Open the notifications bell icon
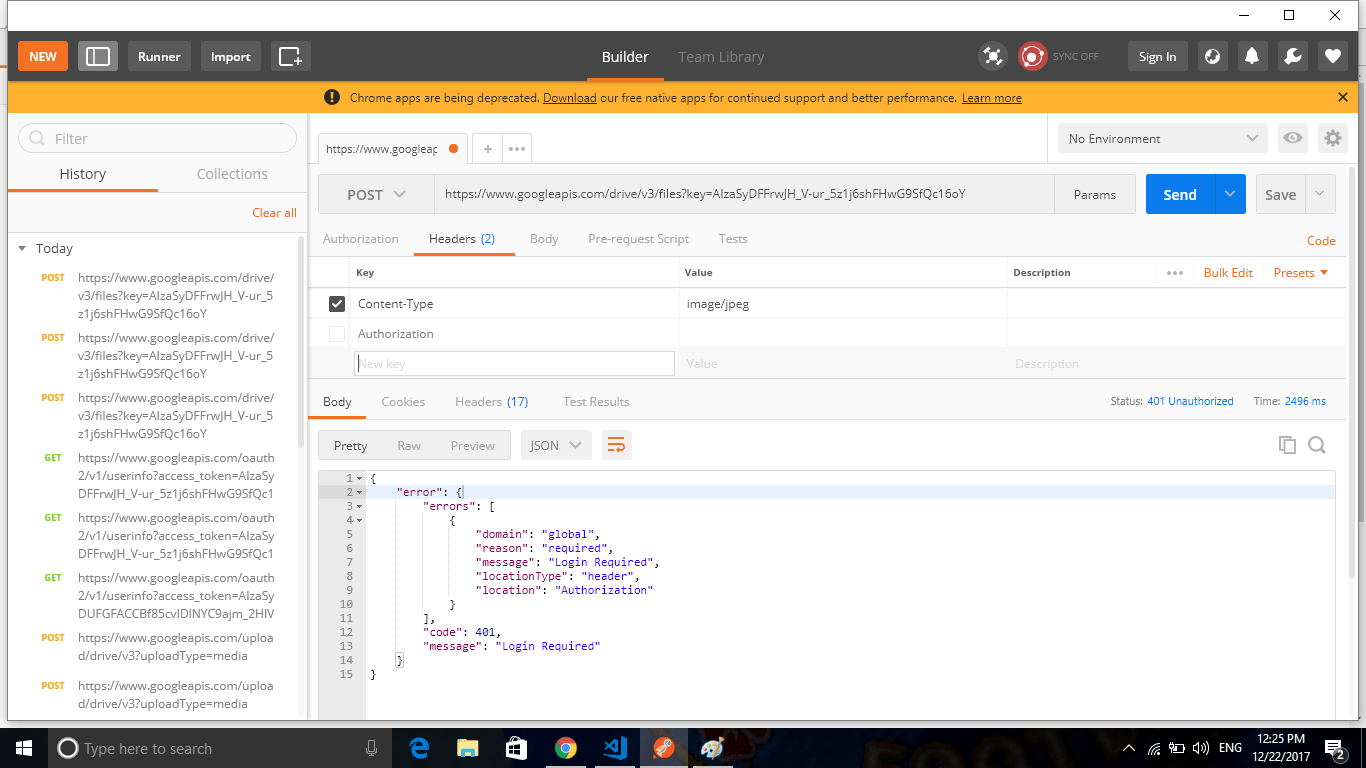The width and height of the screenshot is (1366, 768). [x=1251, y=56]
